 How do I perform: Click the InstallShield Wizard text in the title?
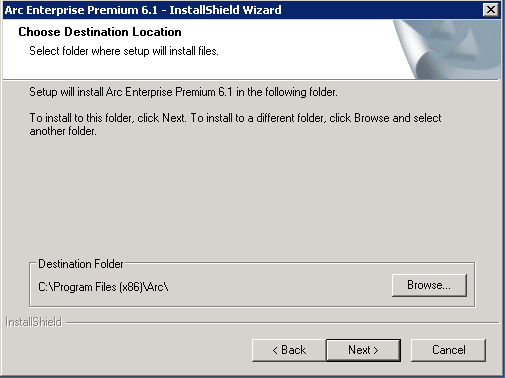point(225,10)
